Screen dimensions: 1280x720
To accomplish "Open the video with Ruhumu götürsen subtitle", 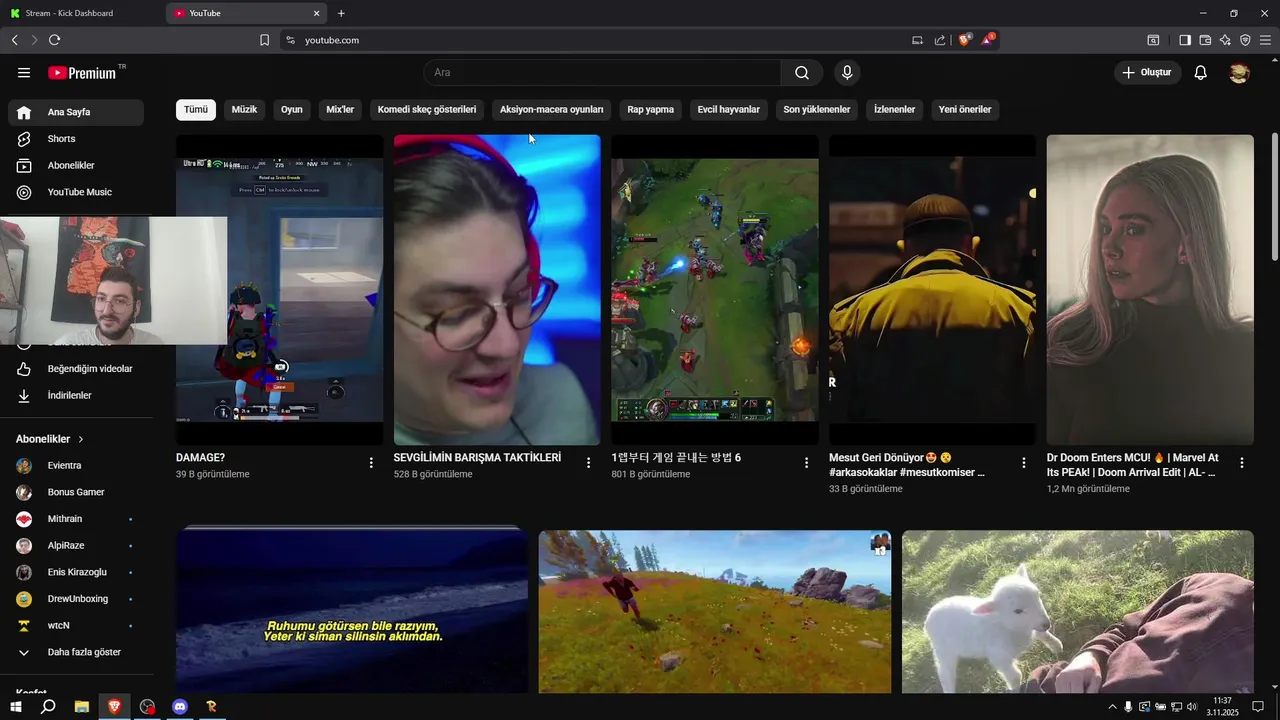I will click(x=352, y=611).
